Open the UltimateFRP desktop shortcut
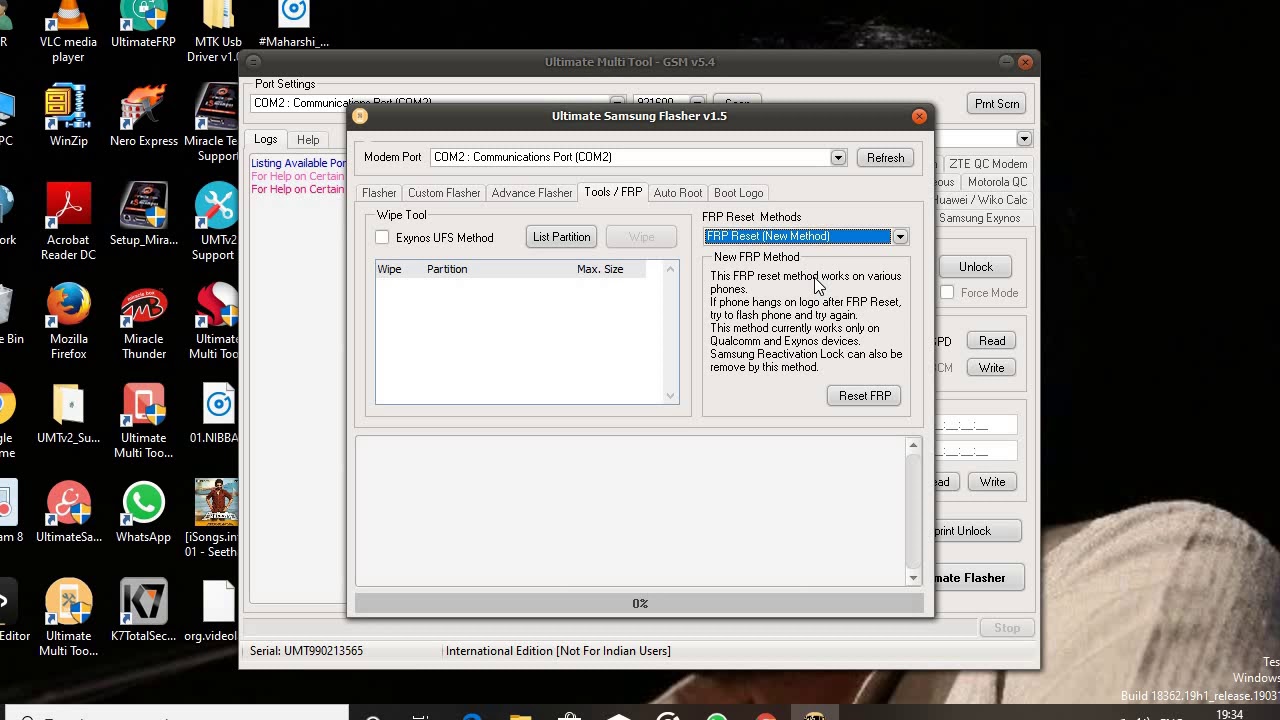This screenshot has height=720, width=1280. coord(143,25)
